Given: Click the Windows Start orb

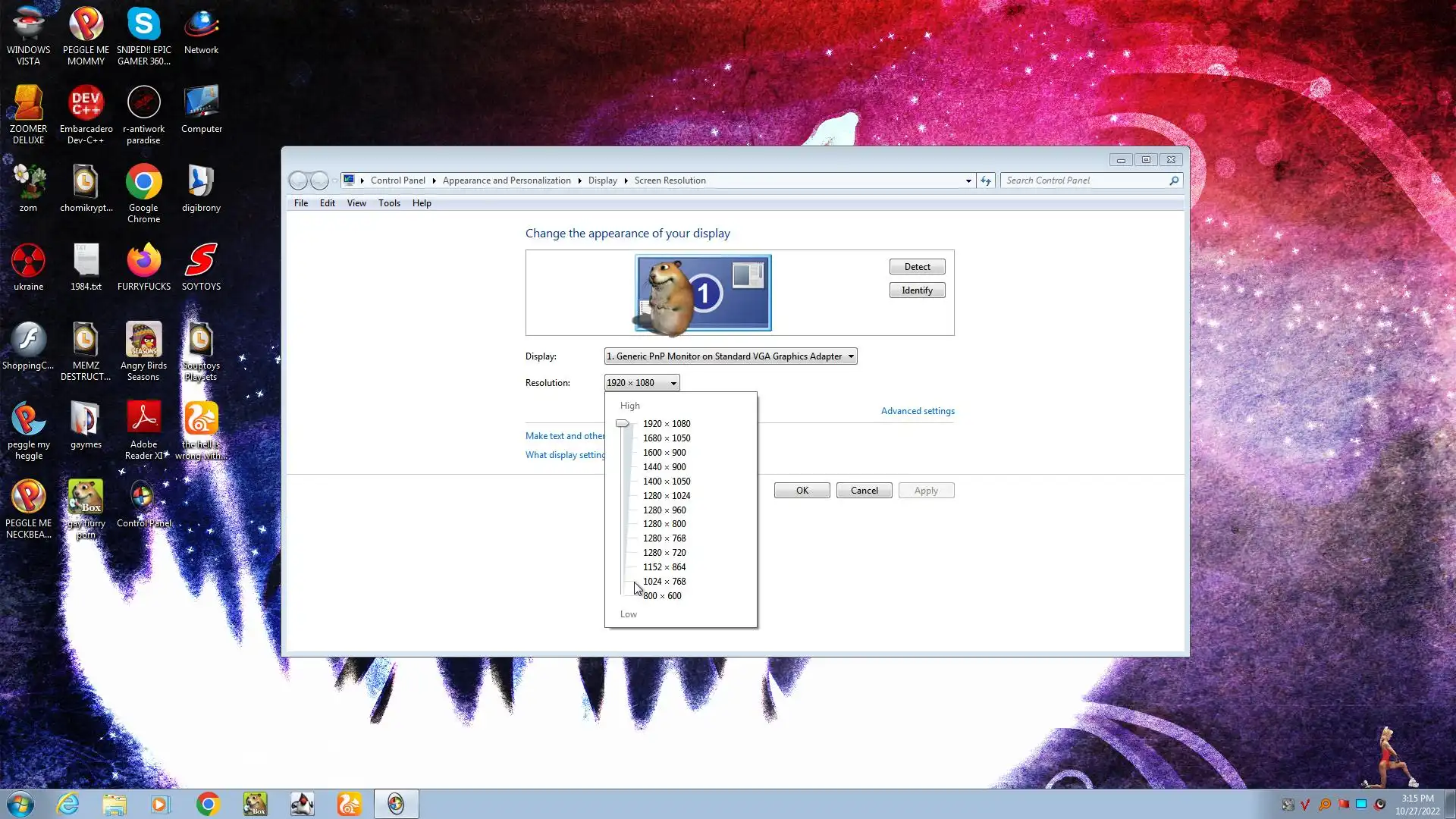Looking at the screenshot, I should [20, 804].
